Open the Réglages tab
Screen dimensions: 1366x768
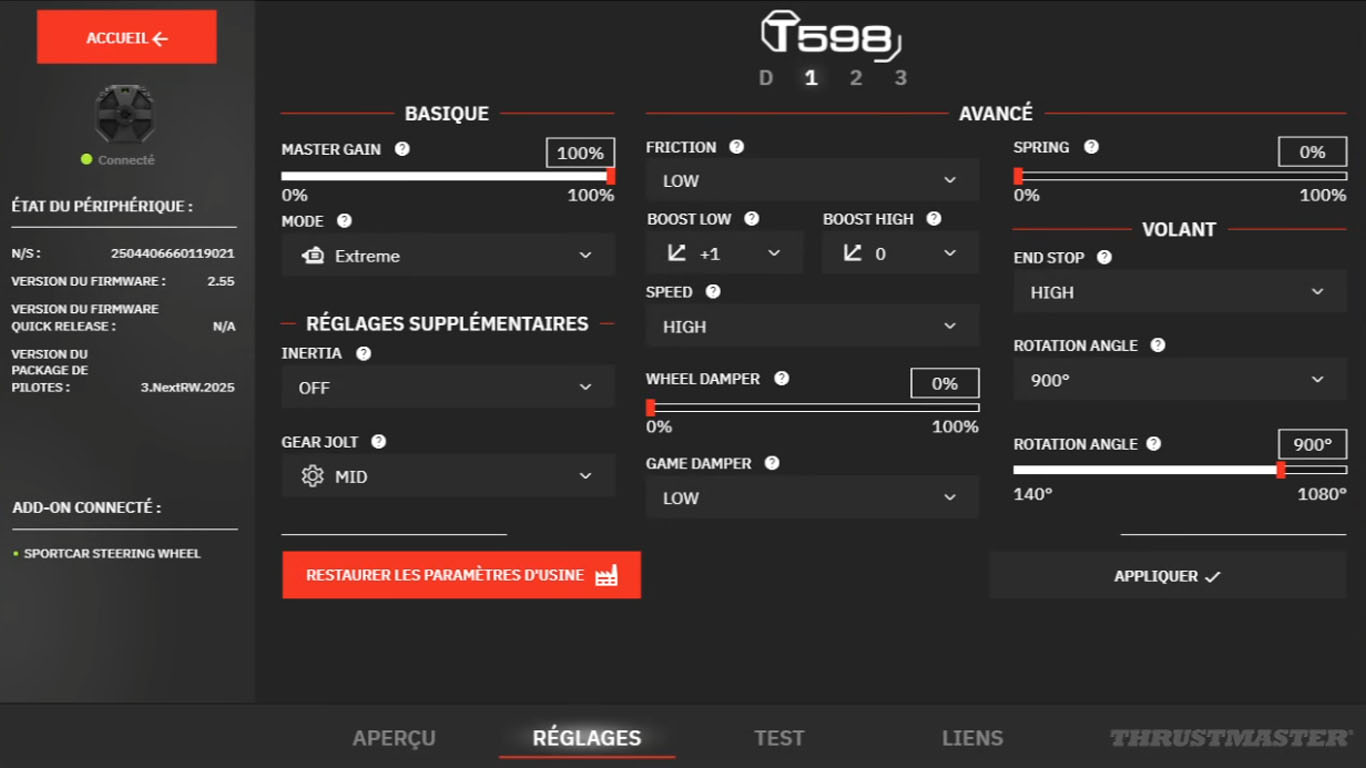tap(587, 738)
